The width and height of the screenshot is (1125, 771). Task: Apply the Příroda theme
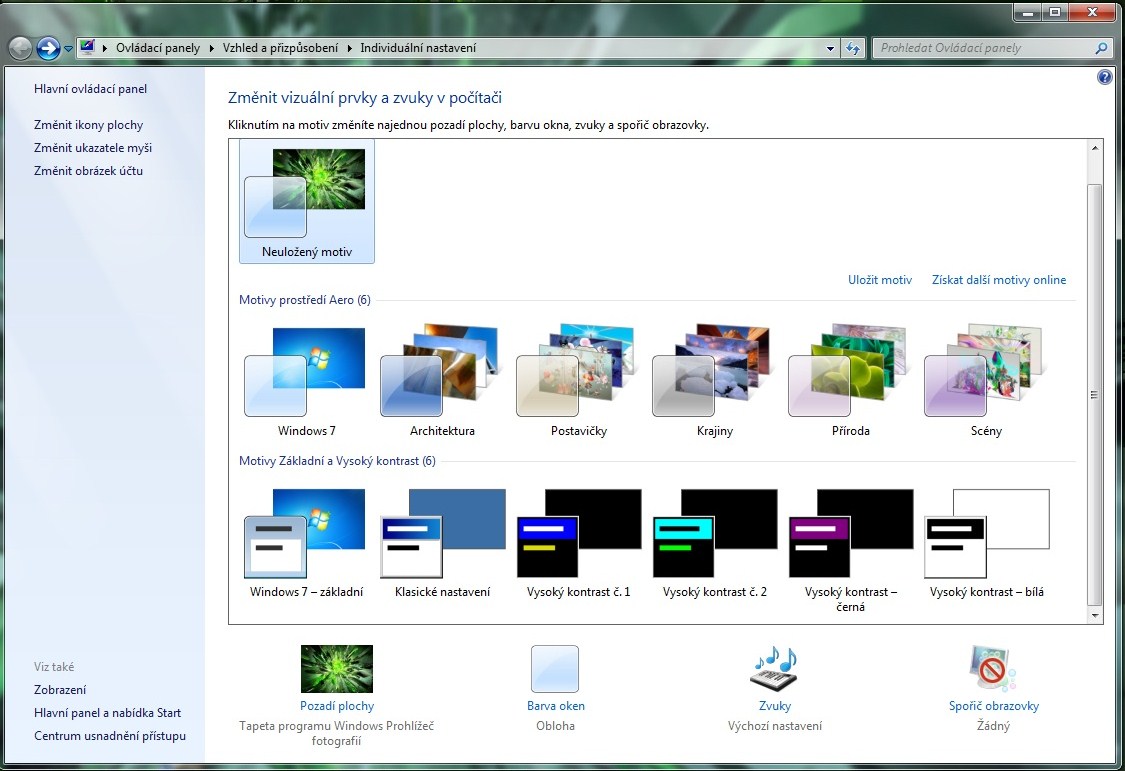coord(850,382)
